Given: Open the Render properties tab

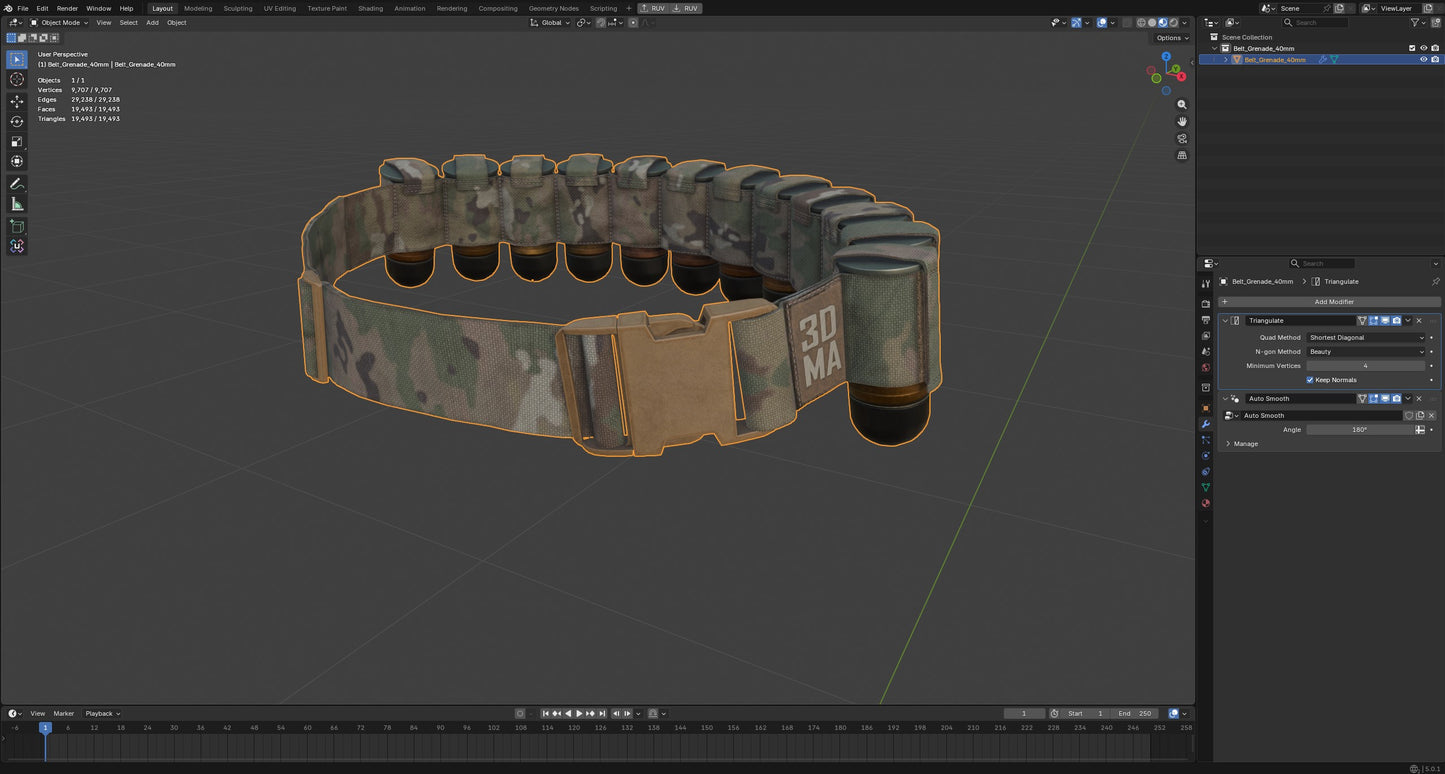Looking at the screenshot, I should (1205, 304).
